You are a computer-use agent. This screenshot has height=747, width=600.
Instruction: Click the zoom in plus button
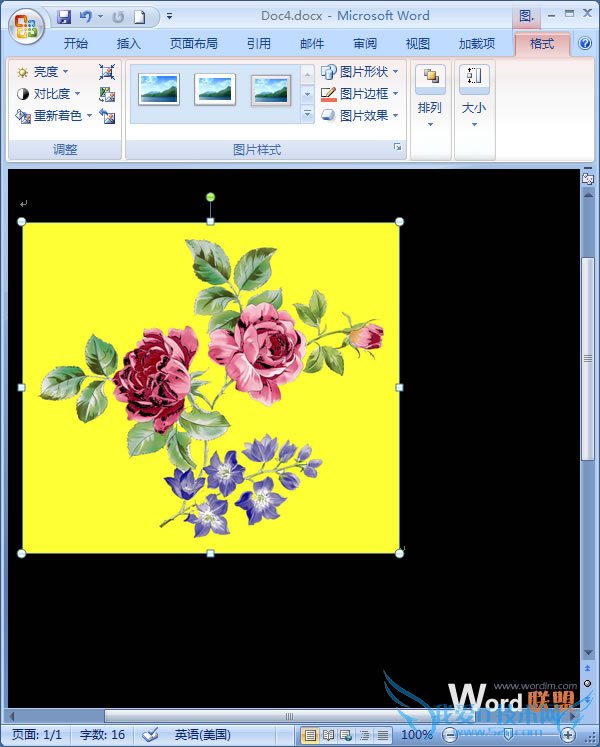pyautogui.click(x=568, y=735)
